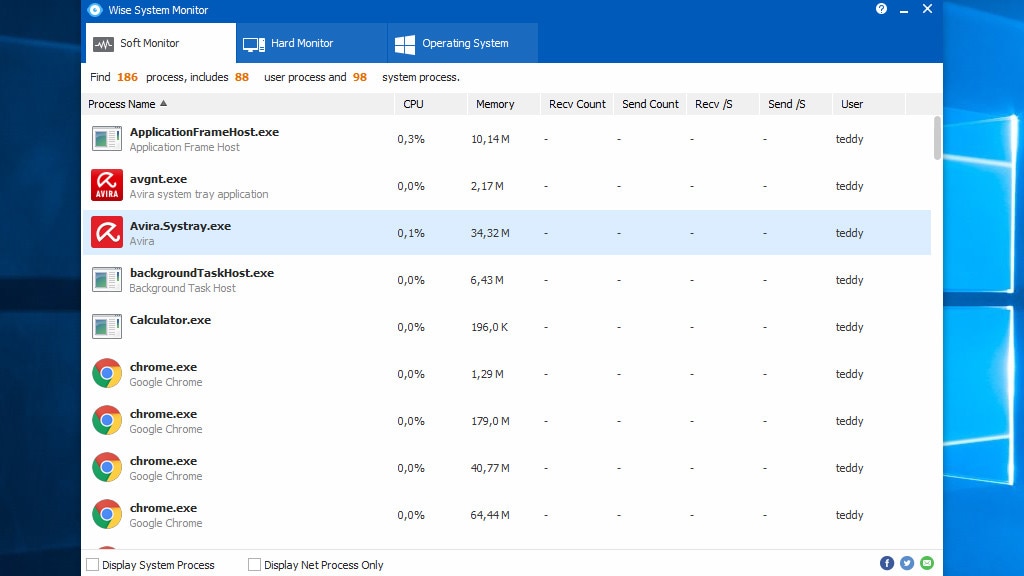Close the Wise System Monitor window
1024x576 pixels.
coord(927,8)
